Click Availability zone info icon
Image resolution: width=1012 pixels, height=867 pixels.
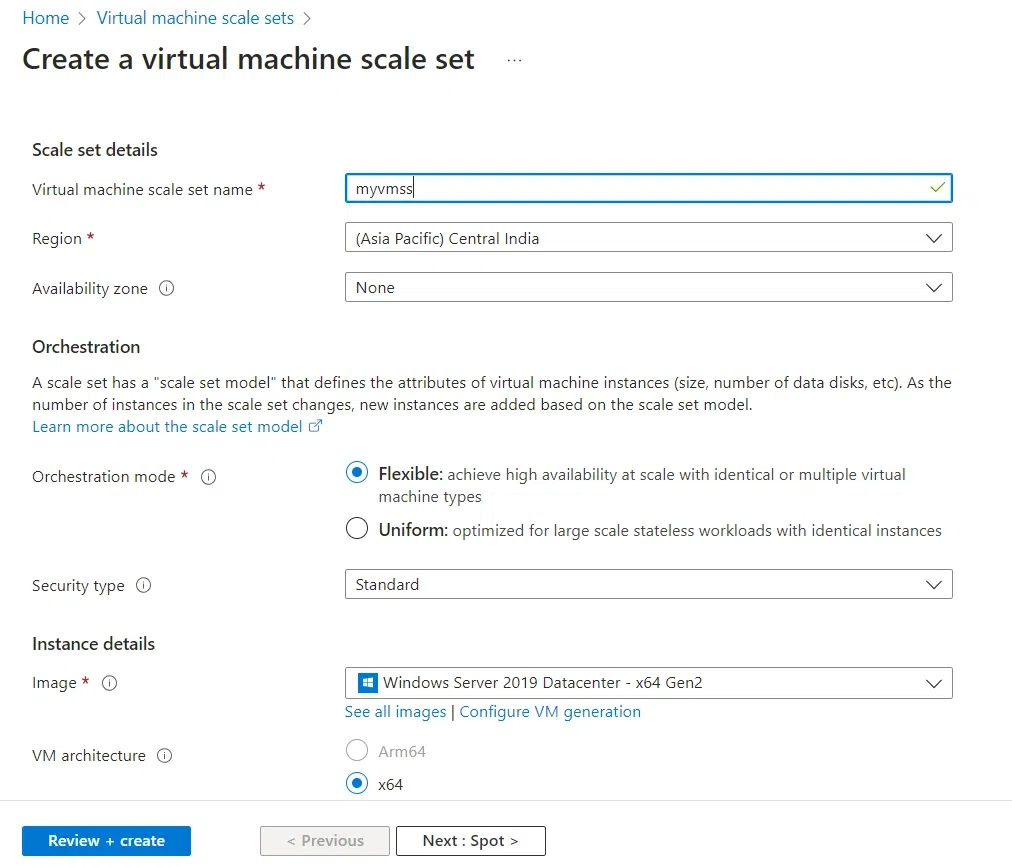pyautogui.click(x=167, y=288)
